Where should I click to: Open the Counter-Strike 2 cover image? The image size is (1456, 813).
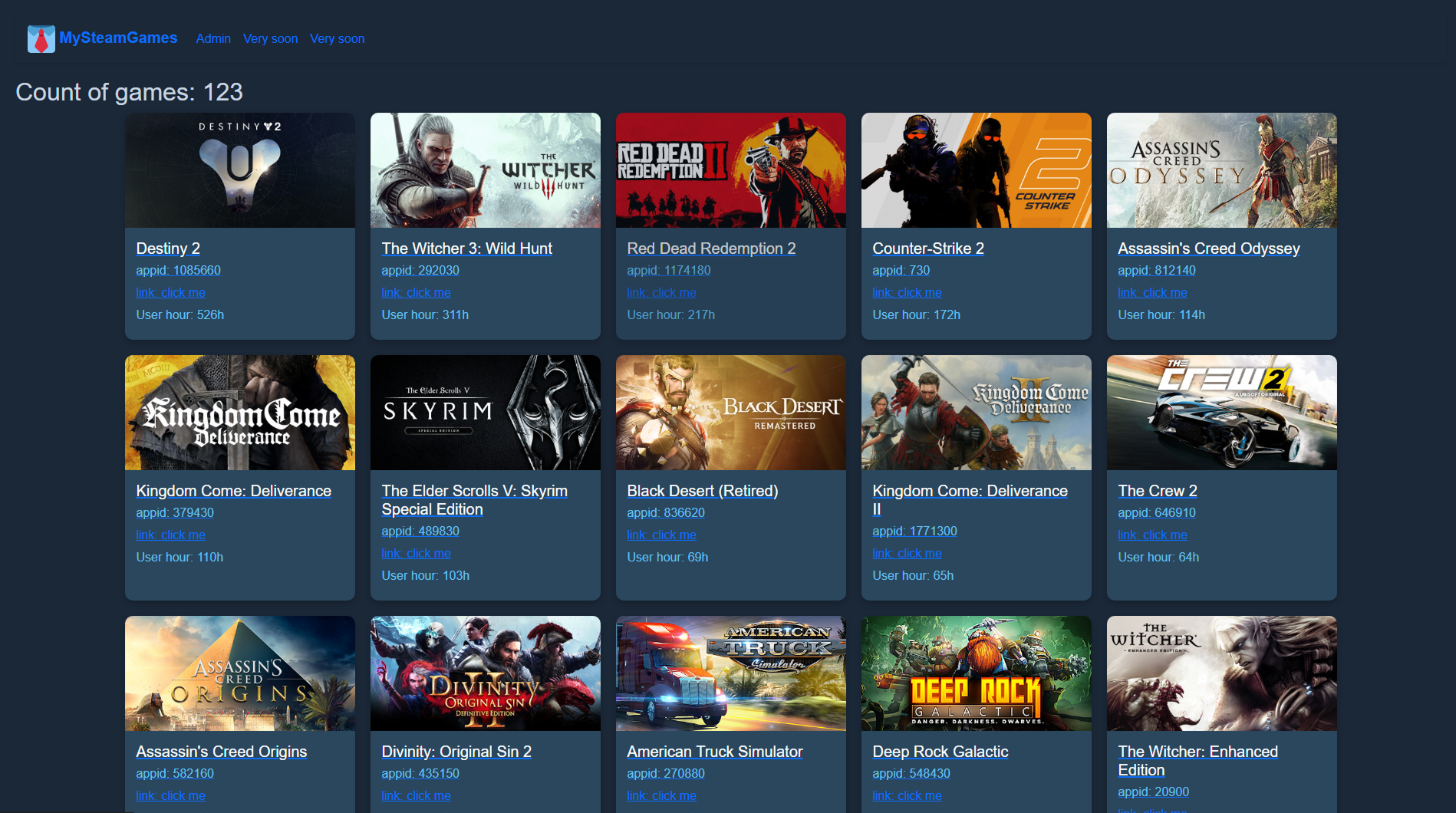[977, 170]
